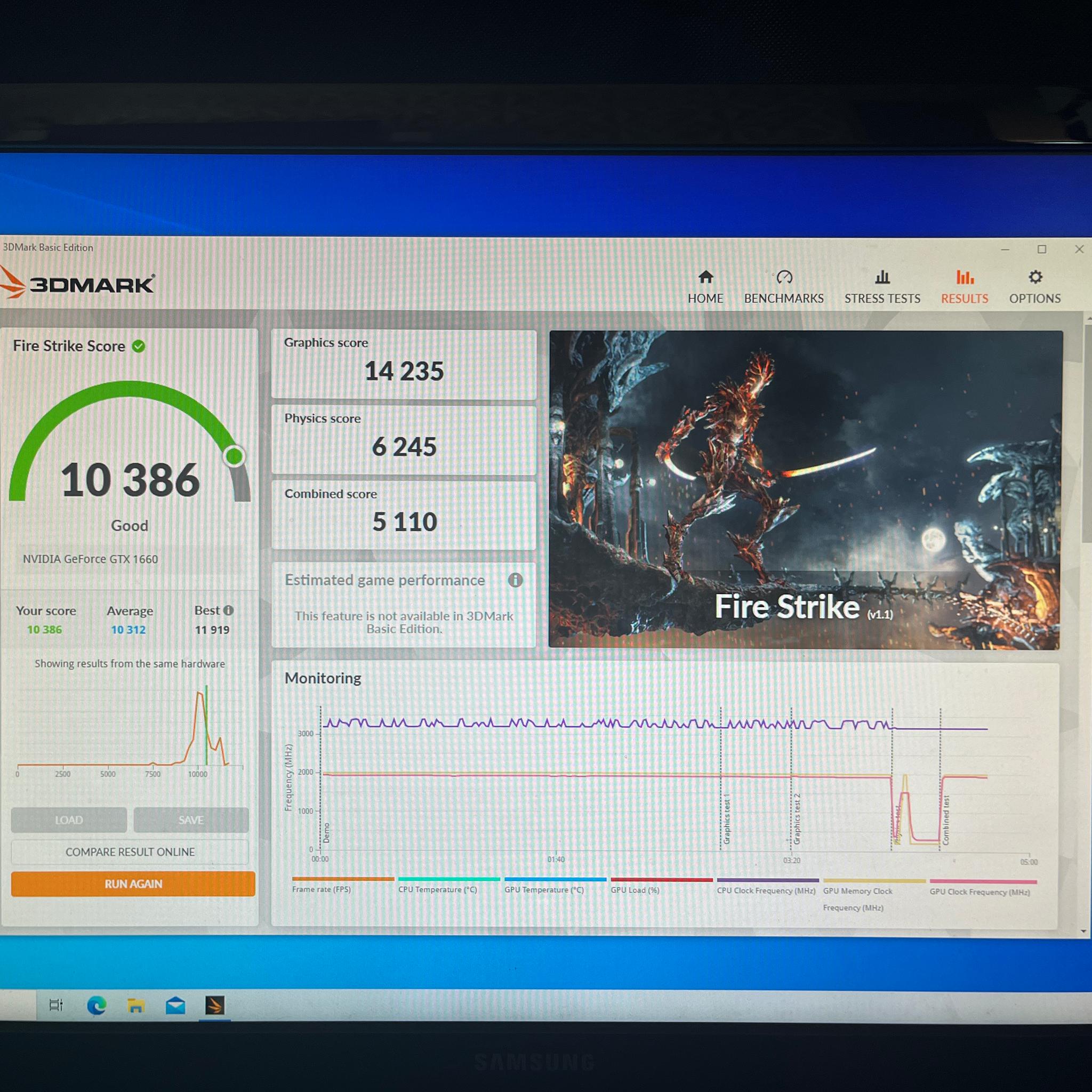Click the green Your score value 10 386
The height and width of the screenshot is (1092, 1092).
[x=45, y=630]
